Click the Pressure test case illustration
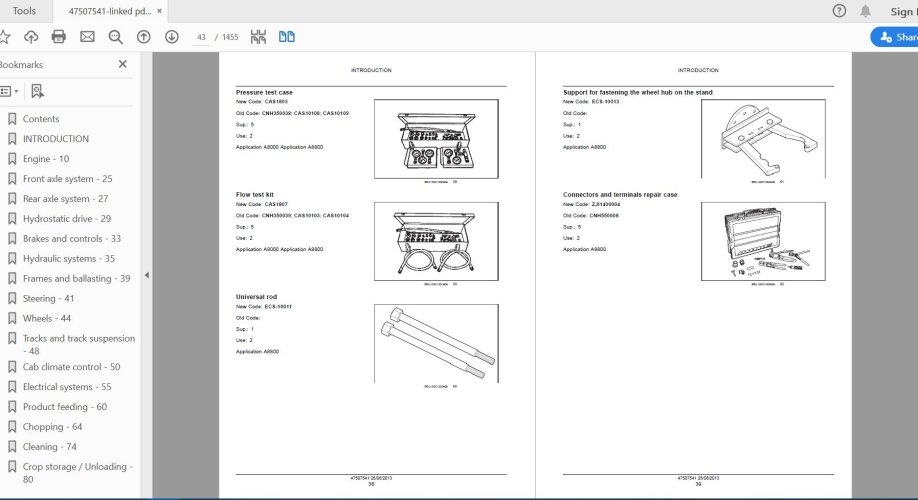Viewport: 918px width, 500px height. [x=436, y=139]
